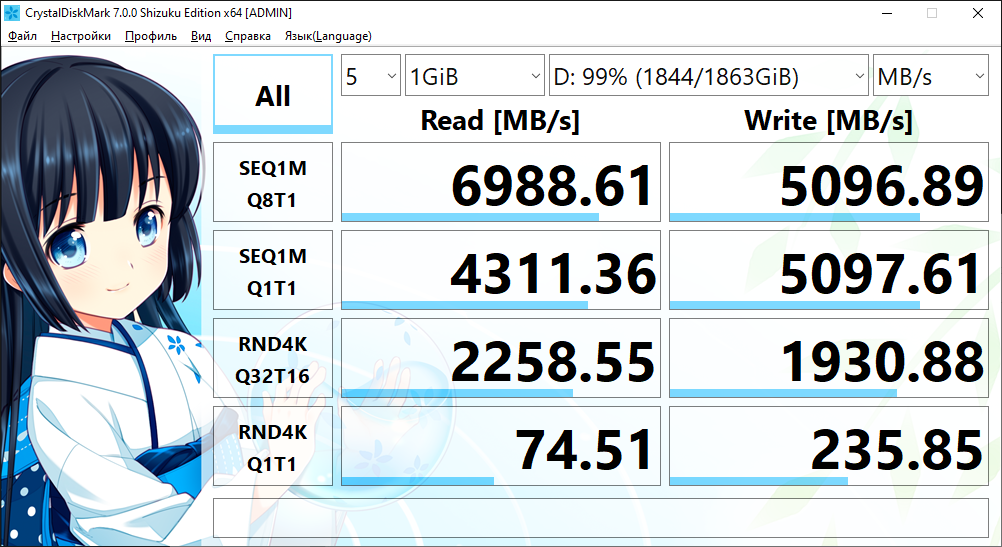This screenshot has height=547, width=1002.
Task: Start the SEQ1M Q1T1 test
Action: point(273,270)
